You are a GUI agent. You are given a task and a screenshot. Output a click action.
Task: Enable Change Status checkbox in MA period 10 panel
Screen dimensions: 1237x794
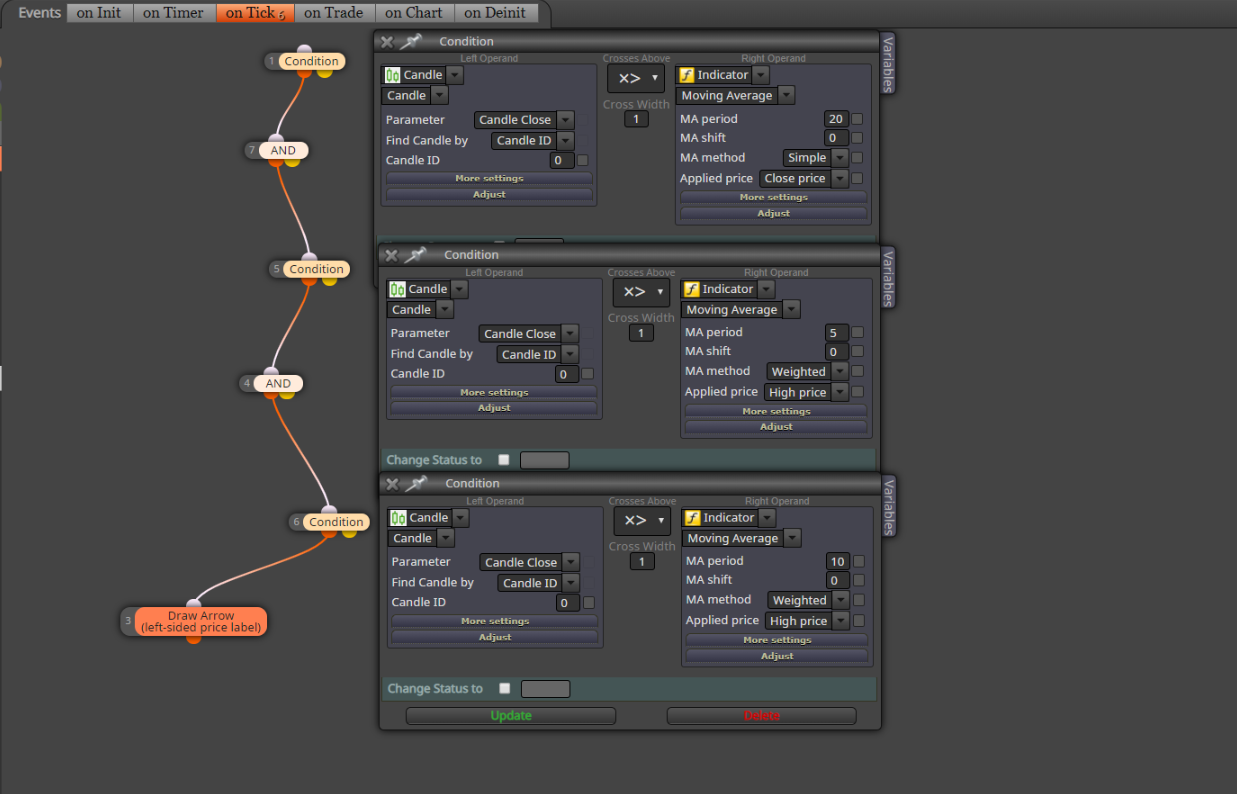tap(505, 688)
